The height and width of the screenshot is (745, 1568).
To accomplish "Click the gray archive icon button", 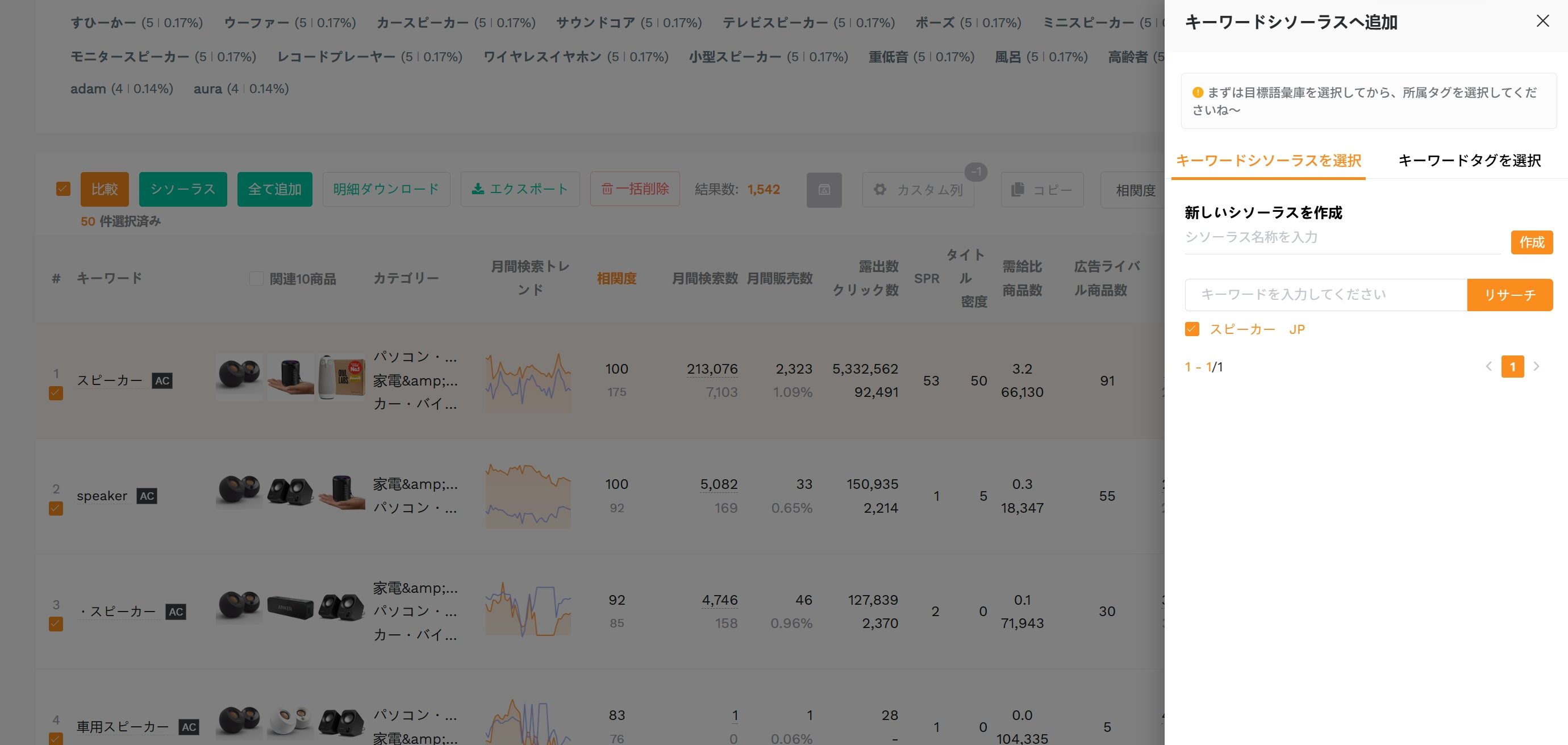I will point(824,190).
